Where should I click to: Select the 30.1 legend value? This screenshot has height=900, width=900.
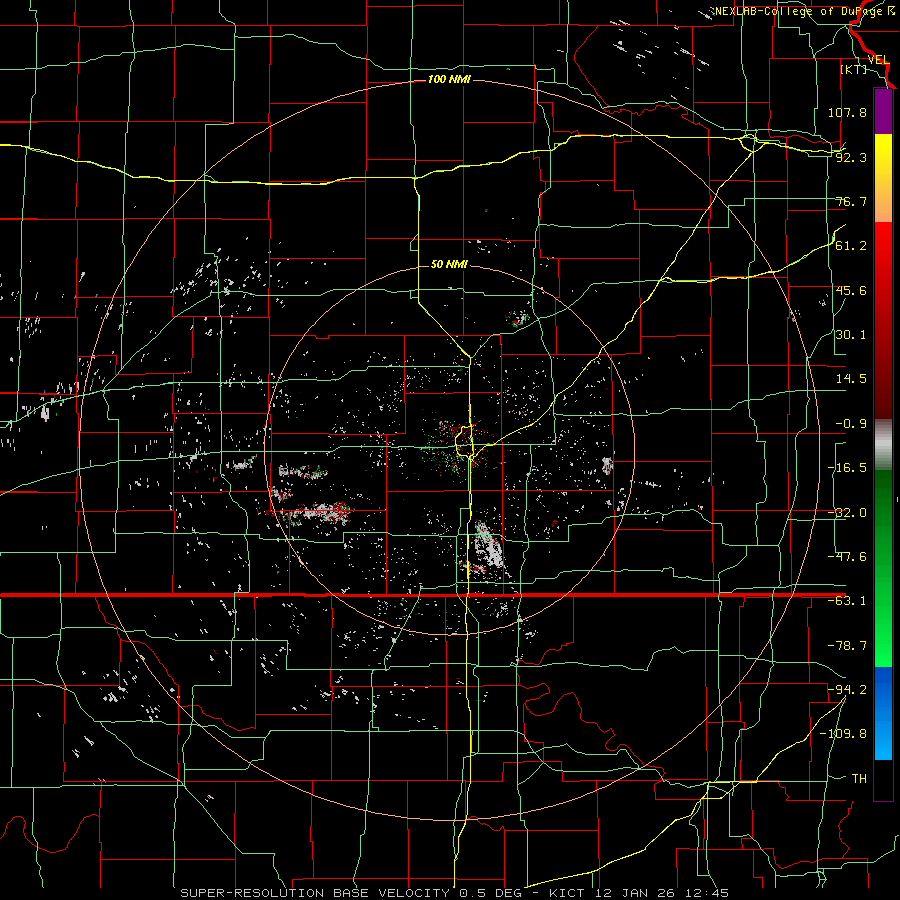851,335
